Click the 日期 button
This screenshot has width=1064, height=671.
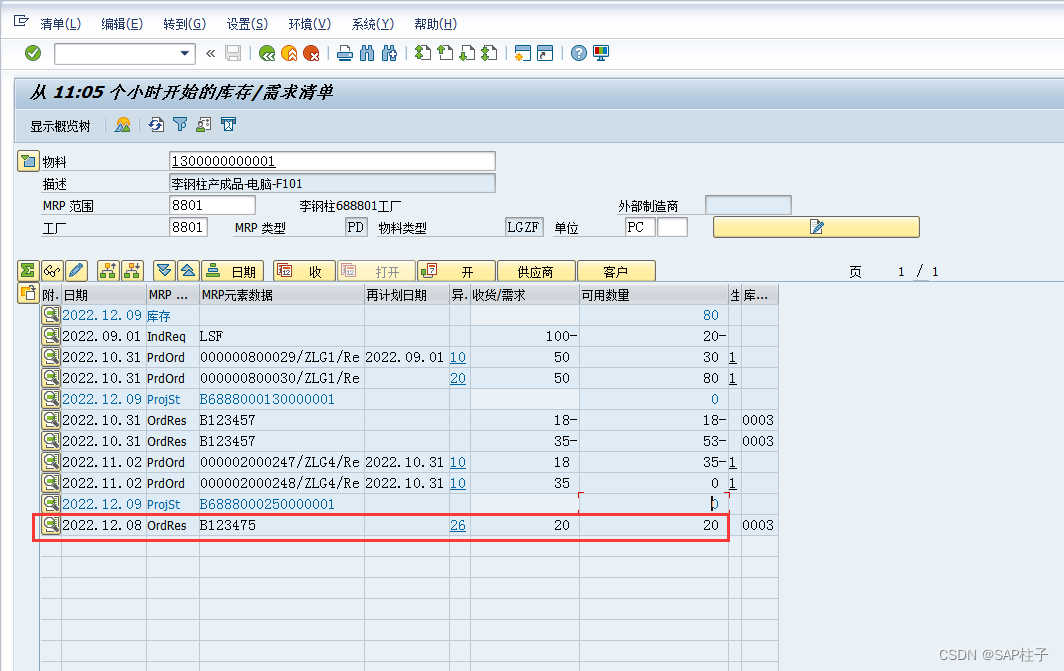232,271
